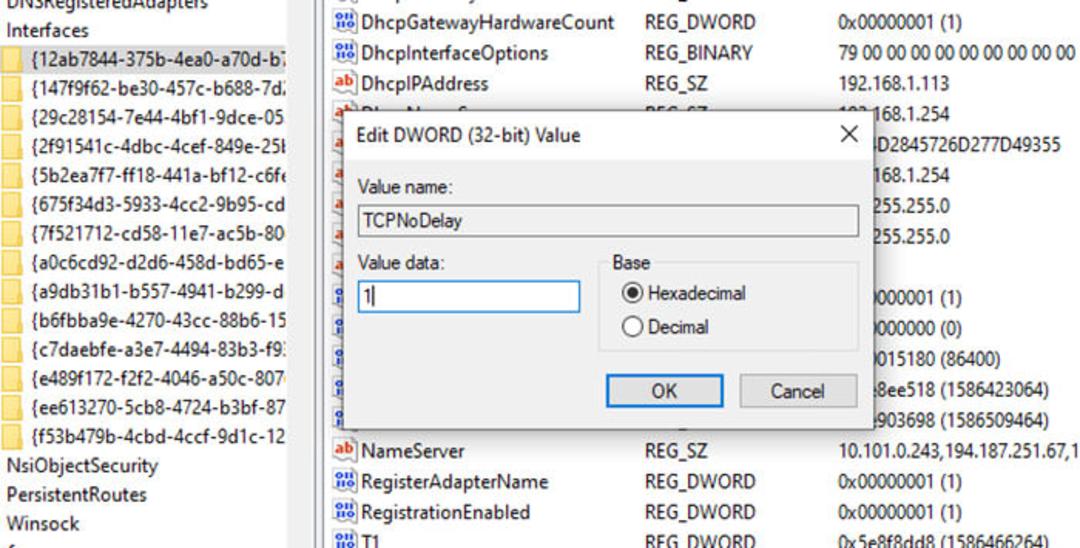Click the DhcpGatewayHardwareCount DWORD icon

click(x=344, y=22)
